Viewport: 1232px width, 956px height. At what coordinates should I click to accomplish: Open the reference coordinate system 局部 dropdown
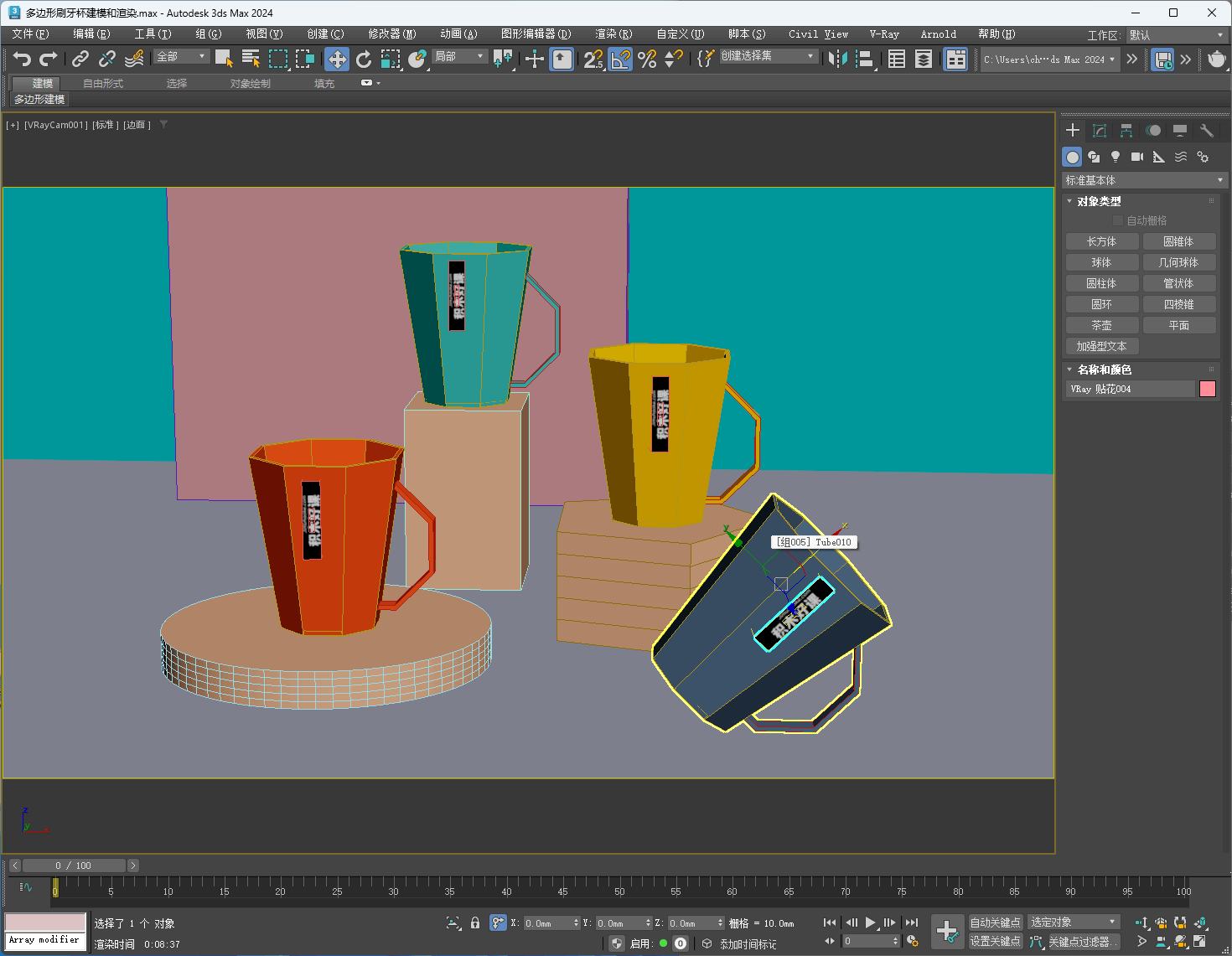[459, 56]
